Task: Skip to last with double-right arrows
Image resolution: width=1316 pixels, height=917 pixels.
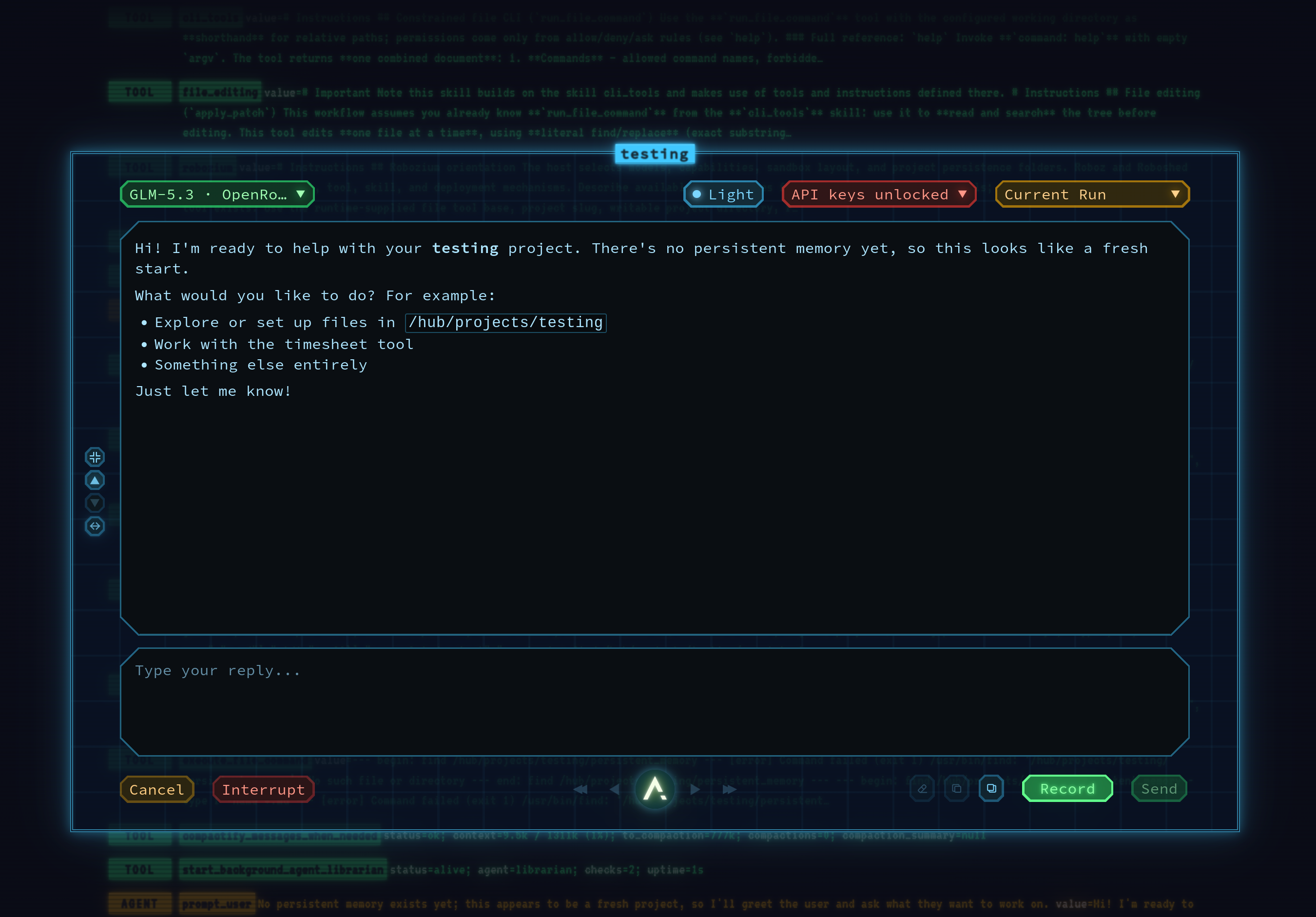Action: pos(729,789)
